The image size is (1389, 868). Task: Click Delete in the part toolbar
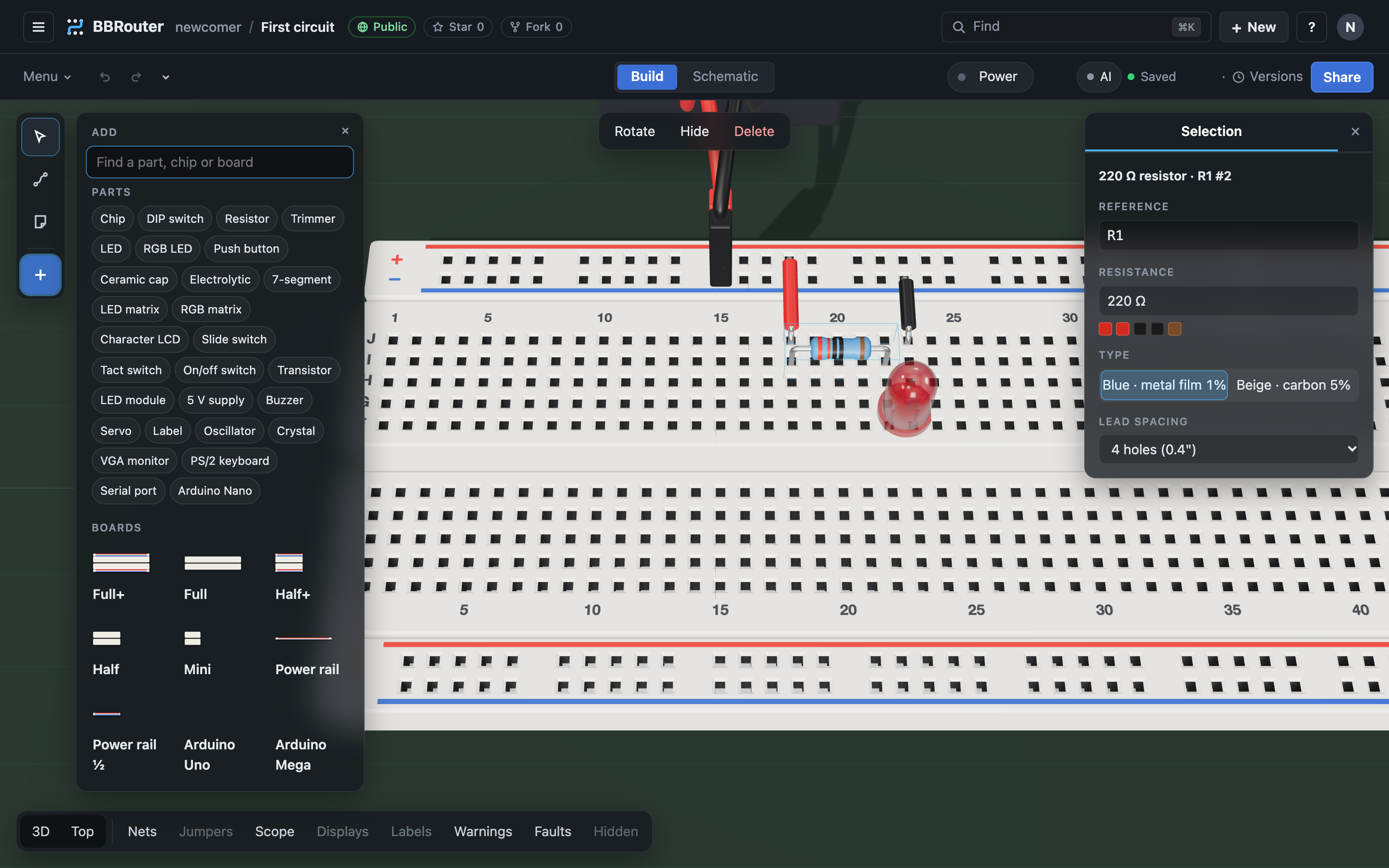coord(754,132)
